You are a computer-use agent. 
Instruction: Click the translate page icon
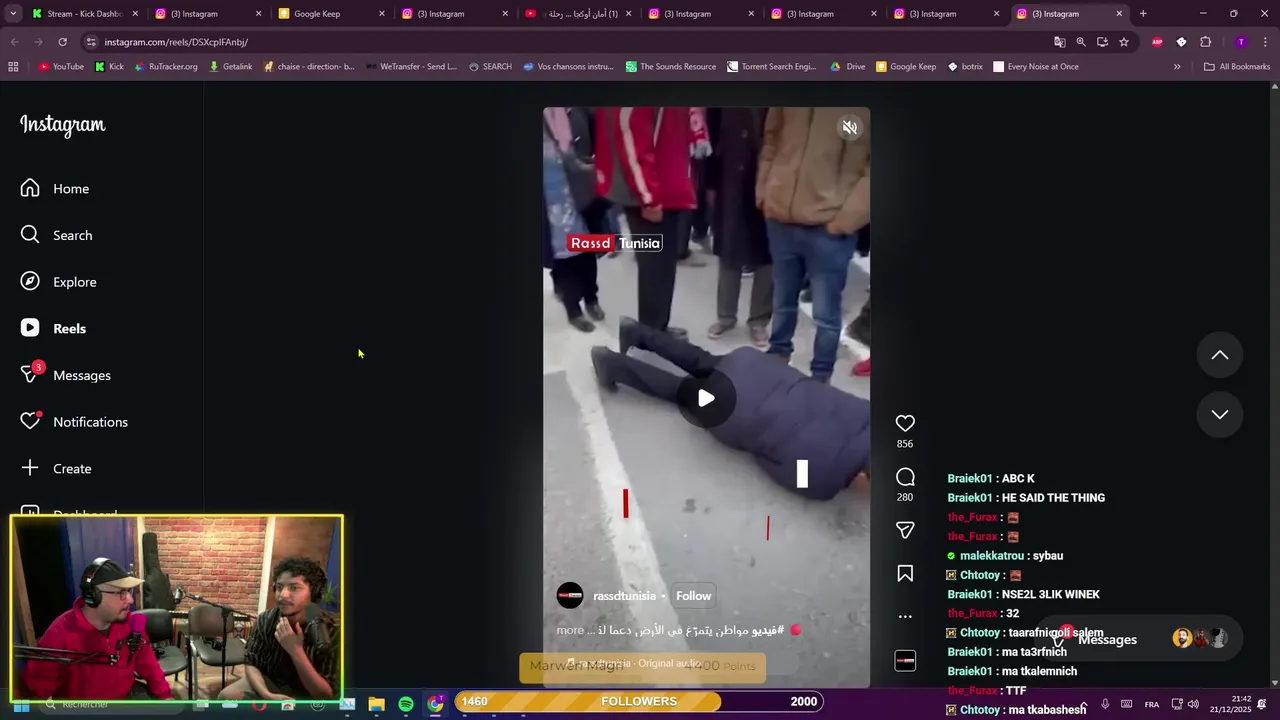click(x=1059, y=42)
